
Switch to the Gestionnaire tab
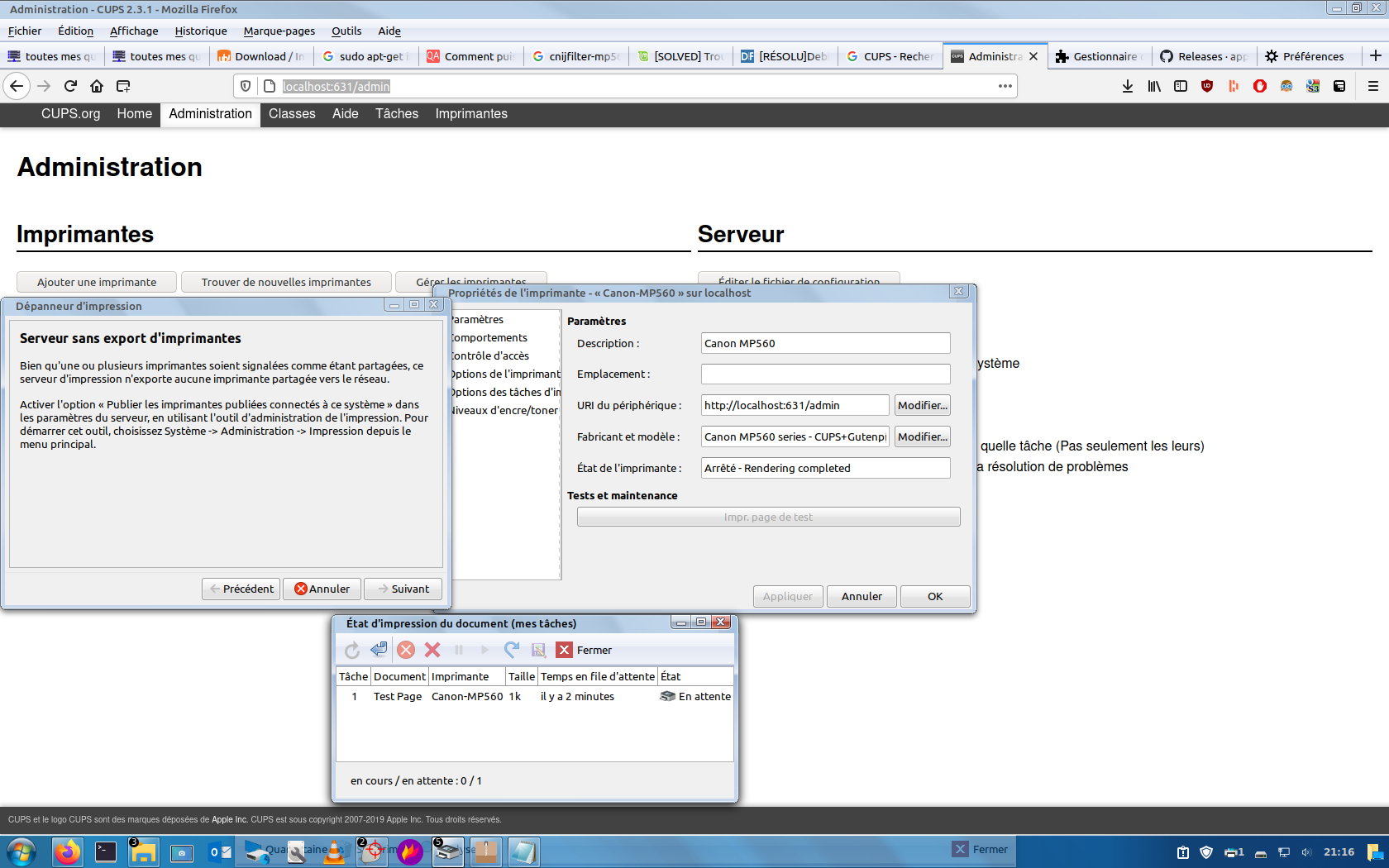pyautogui.click(x=1100, y=56)
